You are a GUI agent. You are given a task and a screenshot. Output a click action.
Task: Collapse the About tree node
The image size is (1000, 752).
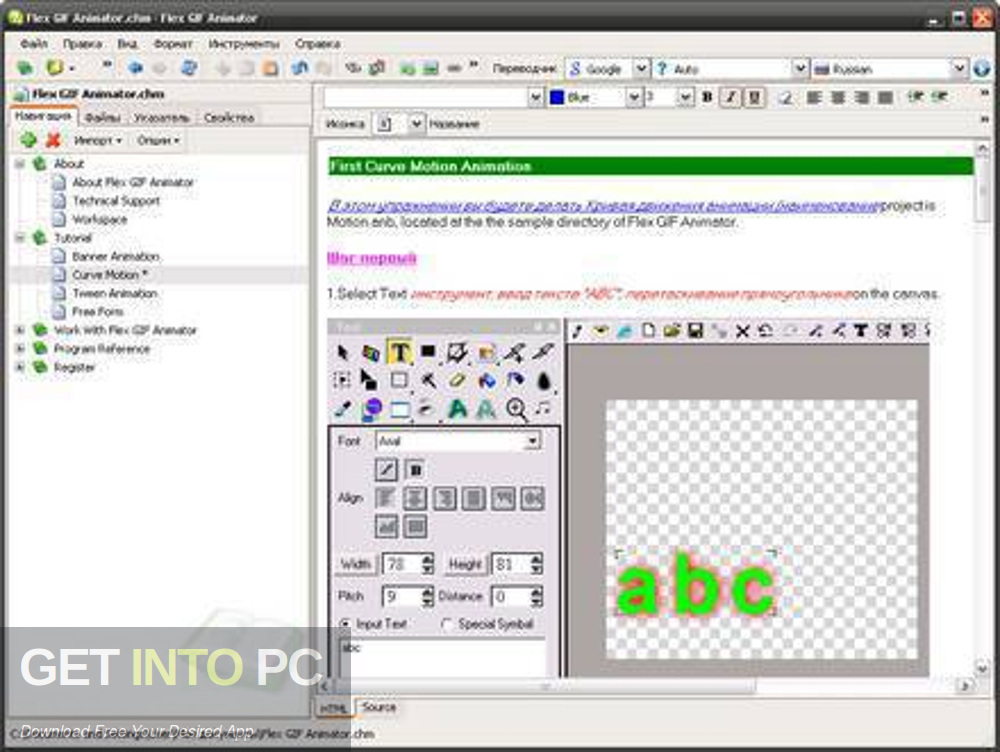coord(20,164)
